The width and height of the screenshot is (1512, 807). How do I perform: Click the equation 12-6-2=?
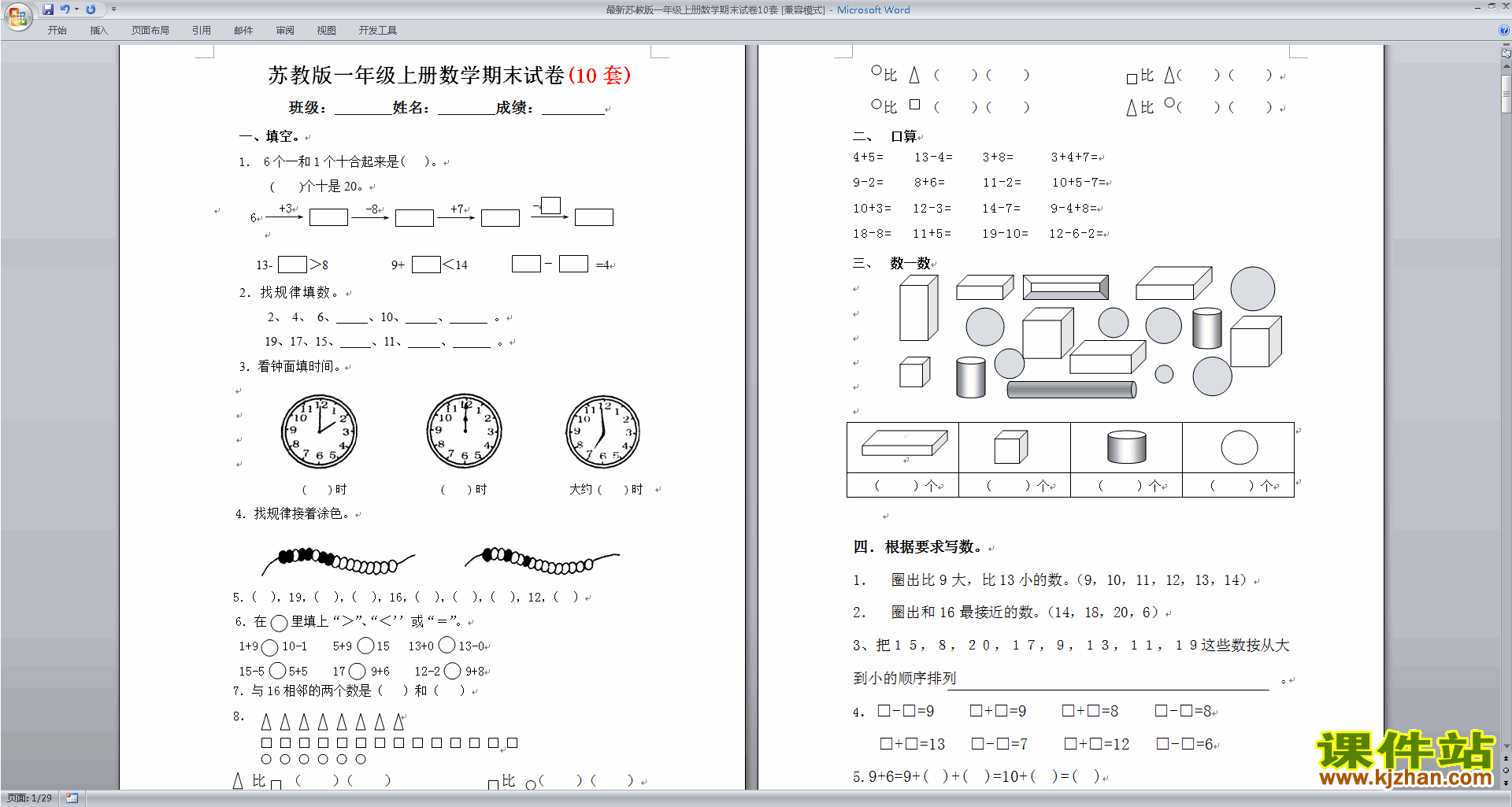pos(1076,234)
